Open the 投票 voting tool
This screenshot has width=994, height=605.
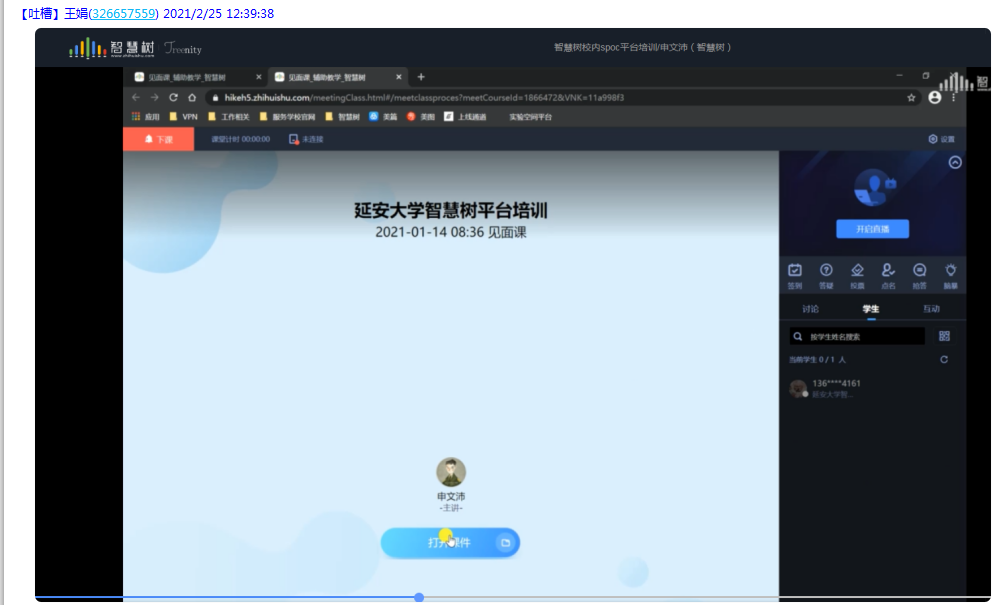(x=857, y=274)
